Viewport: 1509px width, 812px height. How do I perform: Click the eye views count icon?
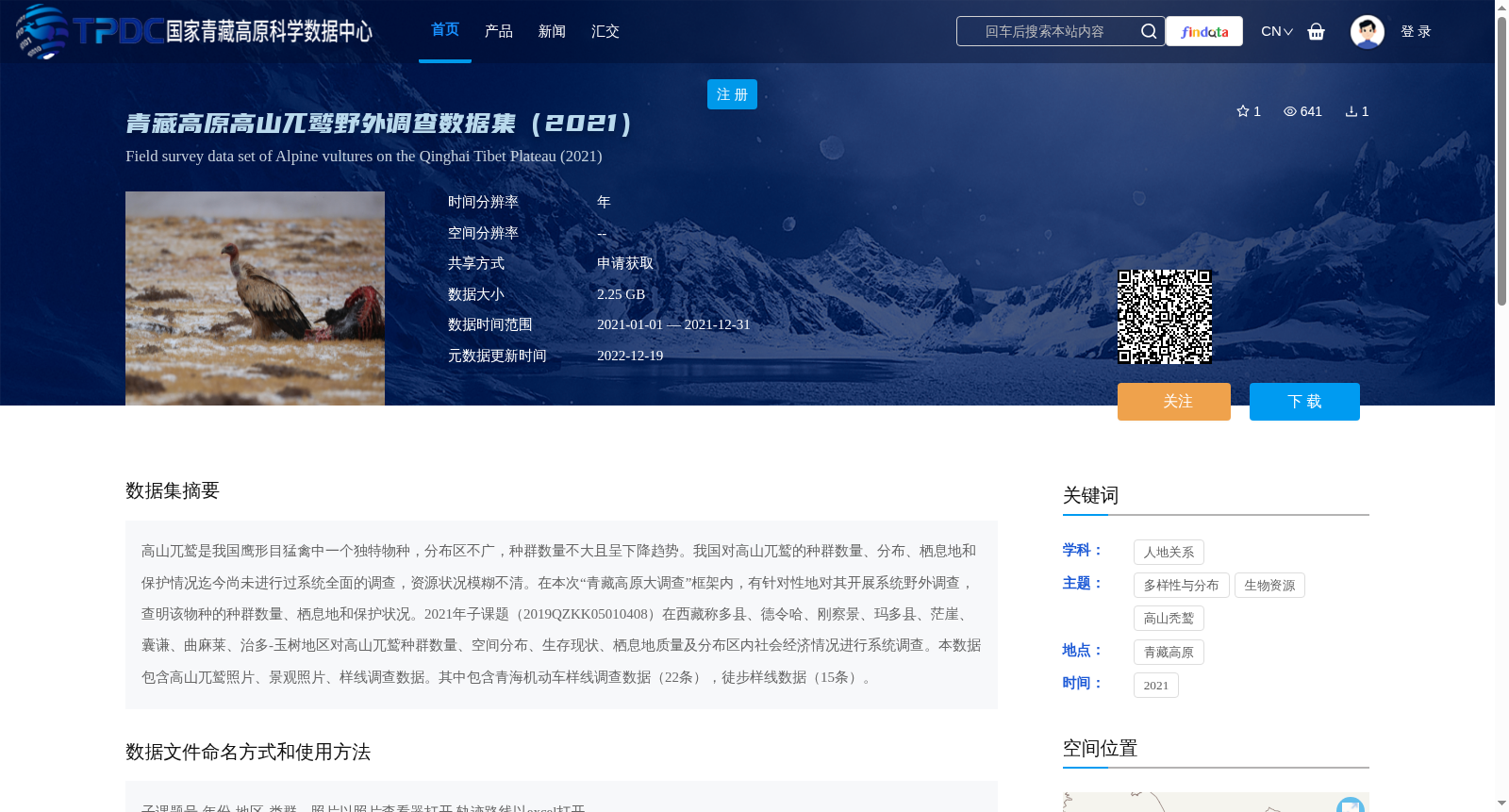coord(1289,111)
